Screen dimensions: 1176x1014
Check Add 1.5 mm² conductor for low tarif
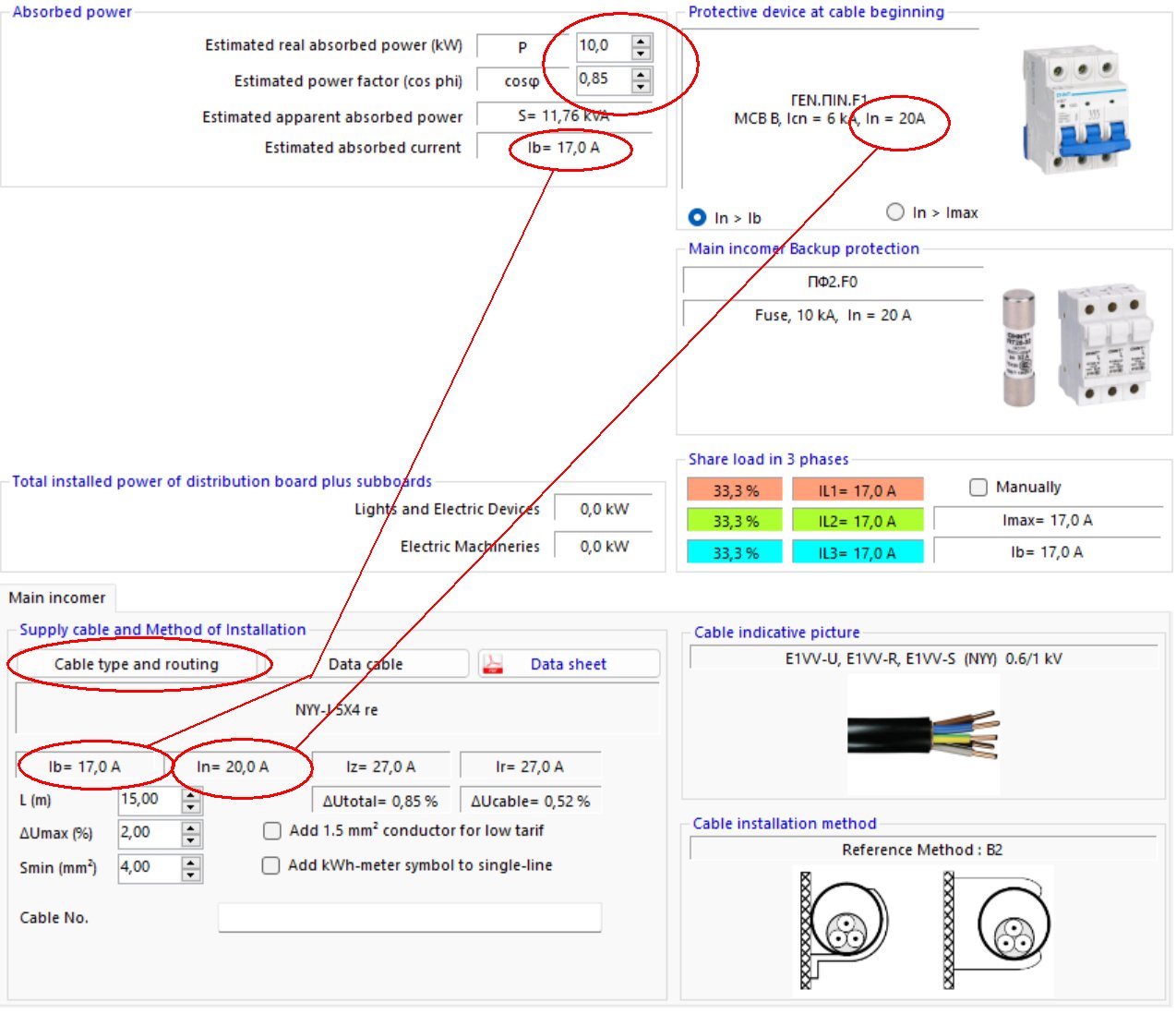click(x=272, y=831)
